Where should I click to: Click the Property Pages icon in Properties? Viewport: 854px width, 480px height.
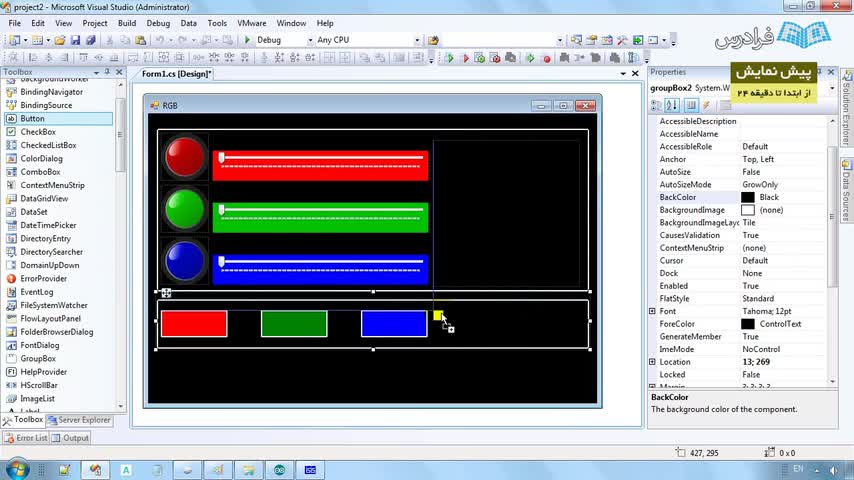[x=725, y=105]
